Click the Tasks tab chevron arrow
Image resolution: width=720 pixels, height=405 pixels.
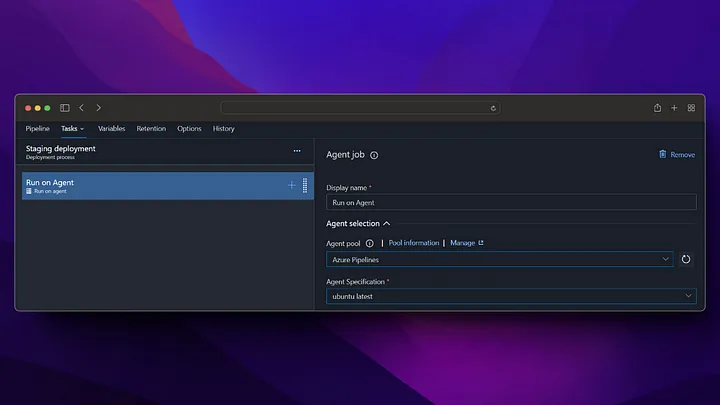[x=82, y=129]
